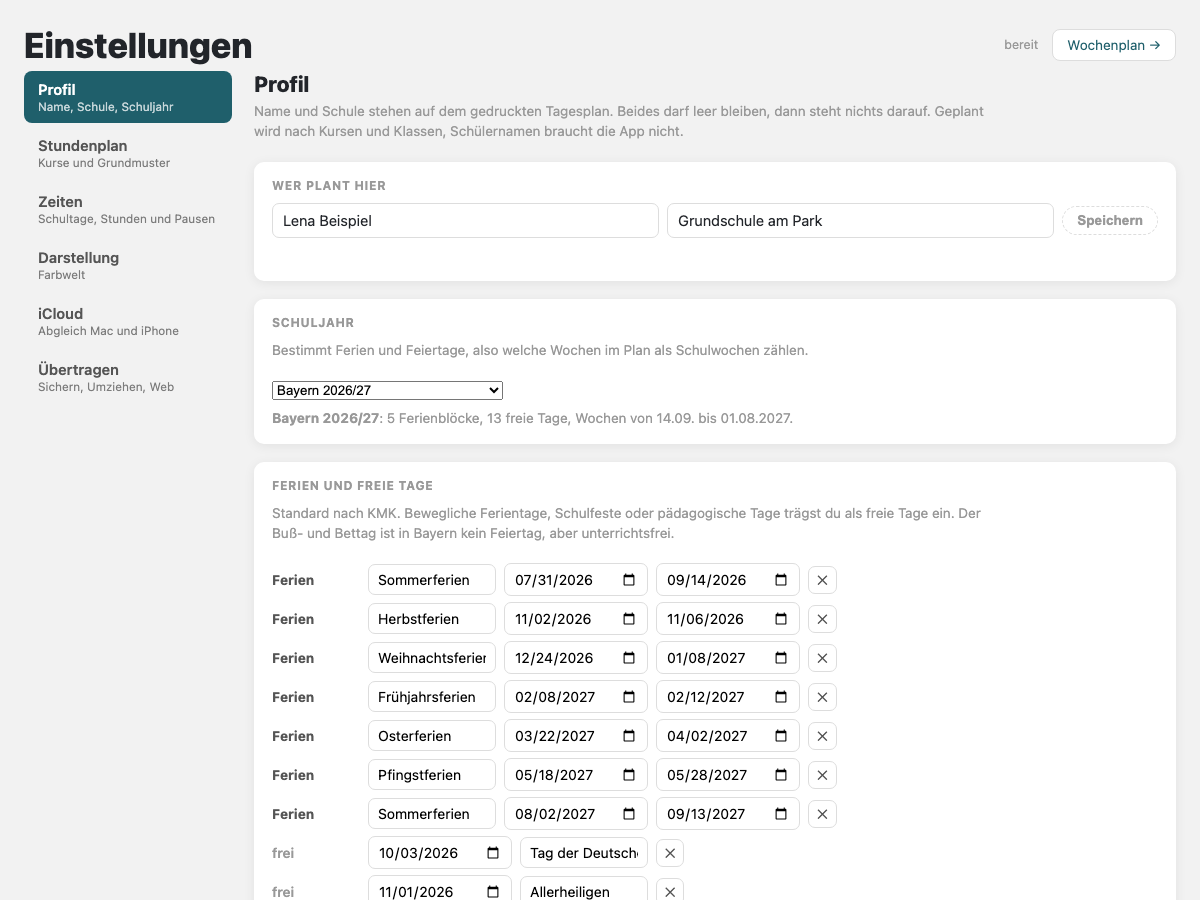Click the 'WER PLANT HIER' section label
The height and width of the screenshot is (900, 1200).
click(x=329, y=186)
